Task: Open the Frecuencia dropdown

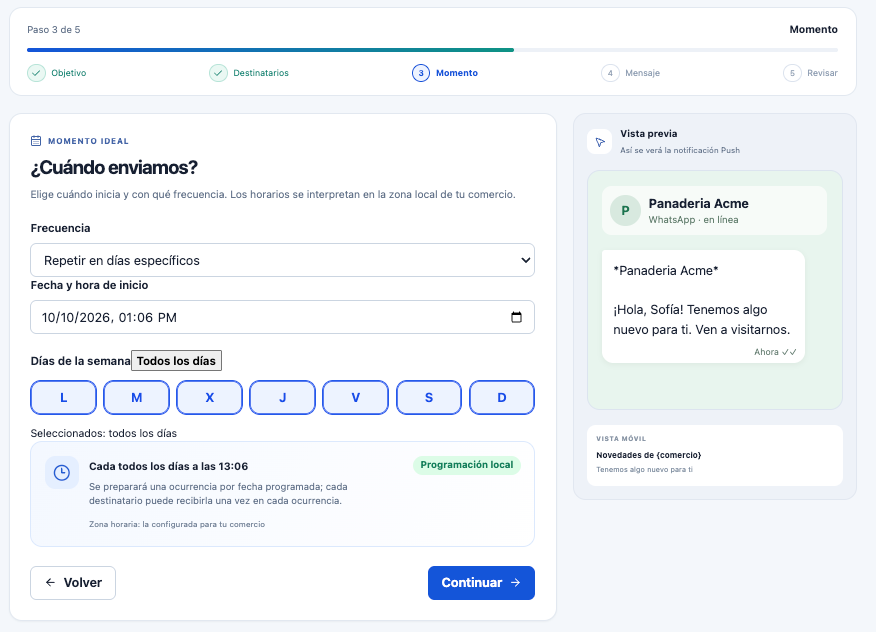Action: pos(283,260)
